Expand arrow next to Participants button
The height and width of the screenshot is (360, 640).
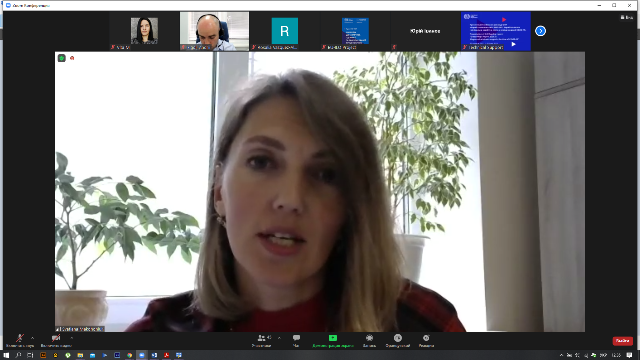(279, 338)
